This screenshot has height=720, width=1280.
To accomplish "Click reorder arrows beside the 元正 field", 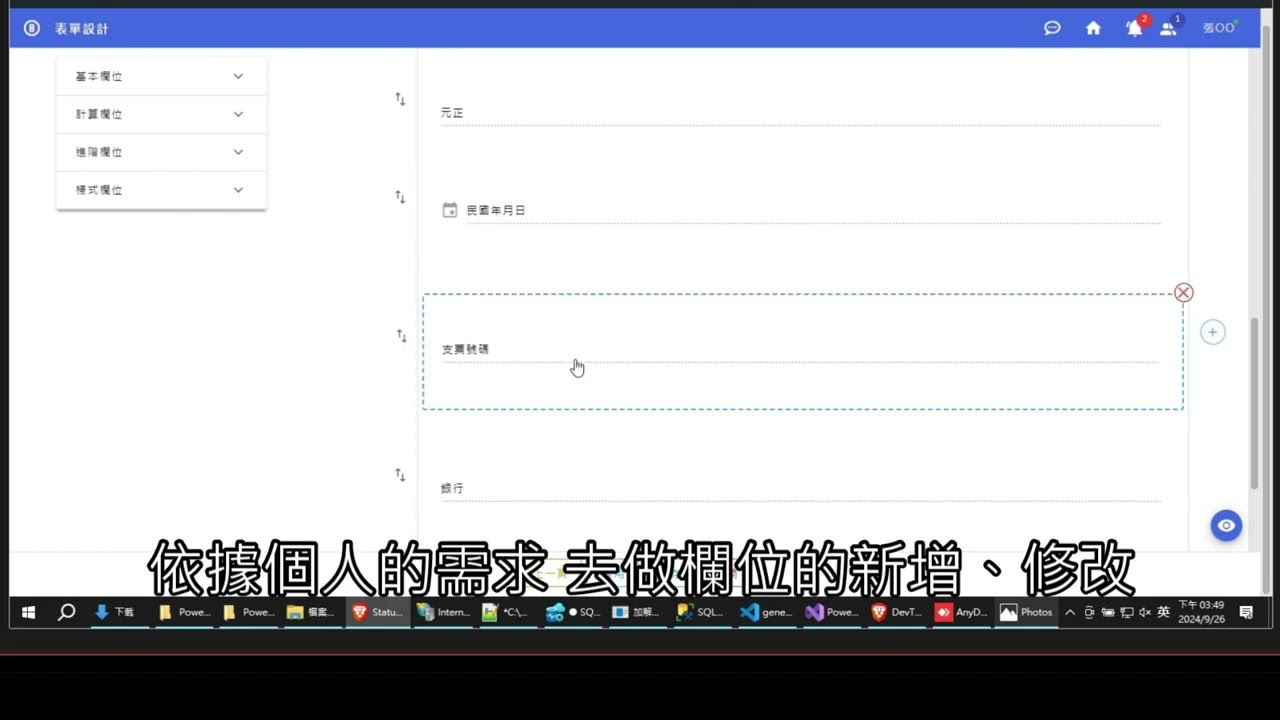I will pos(400,99).
